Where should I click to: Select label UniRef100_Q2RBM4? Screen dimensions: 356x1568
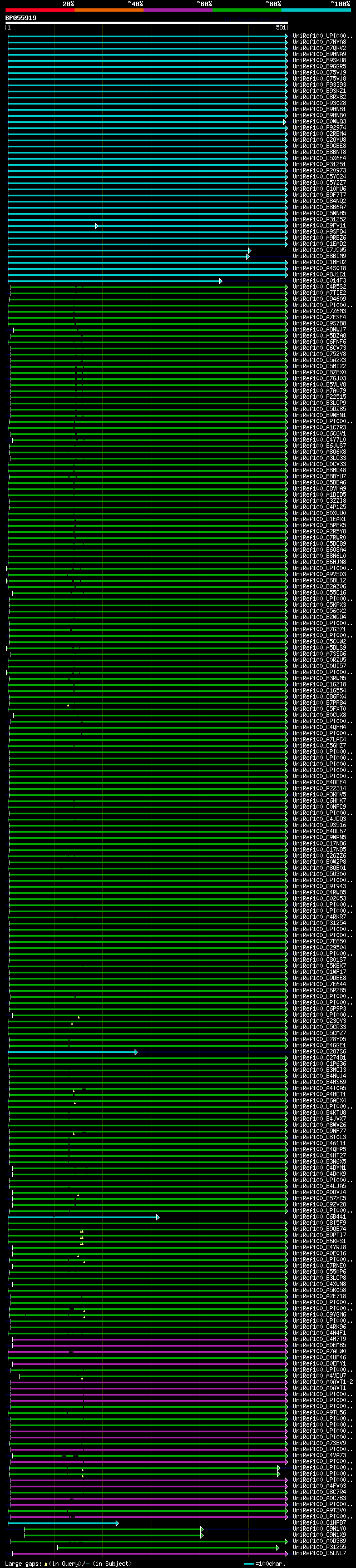click(319, 134)
